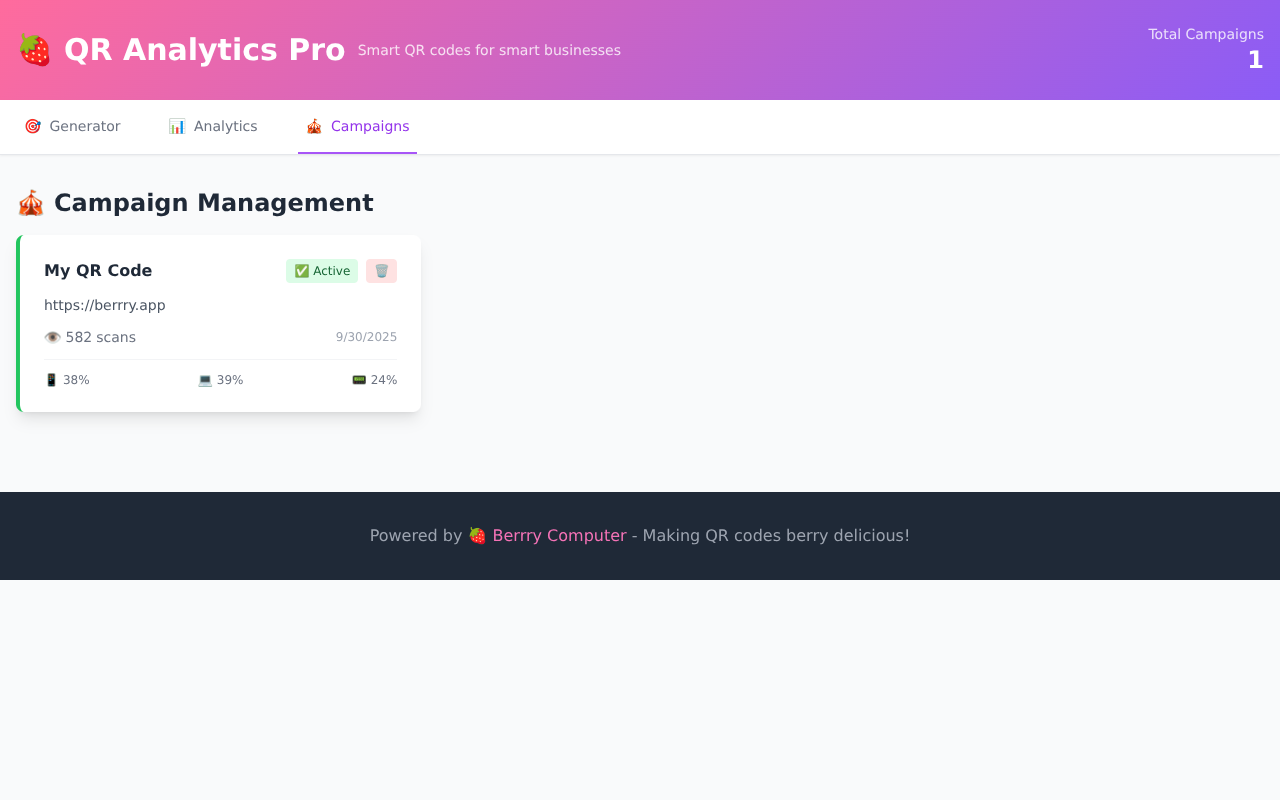This screenshot has width=1280, height=800.
Task: Open the Analytics tab
Action: click(213, 126)
